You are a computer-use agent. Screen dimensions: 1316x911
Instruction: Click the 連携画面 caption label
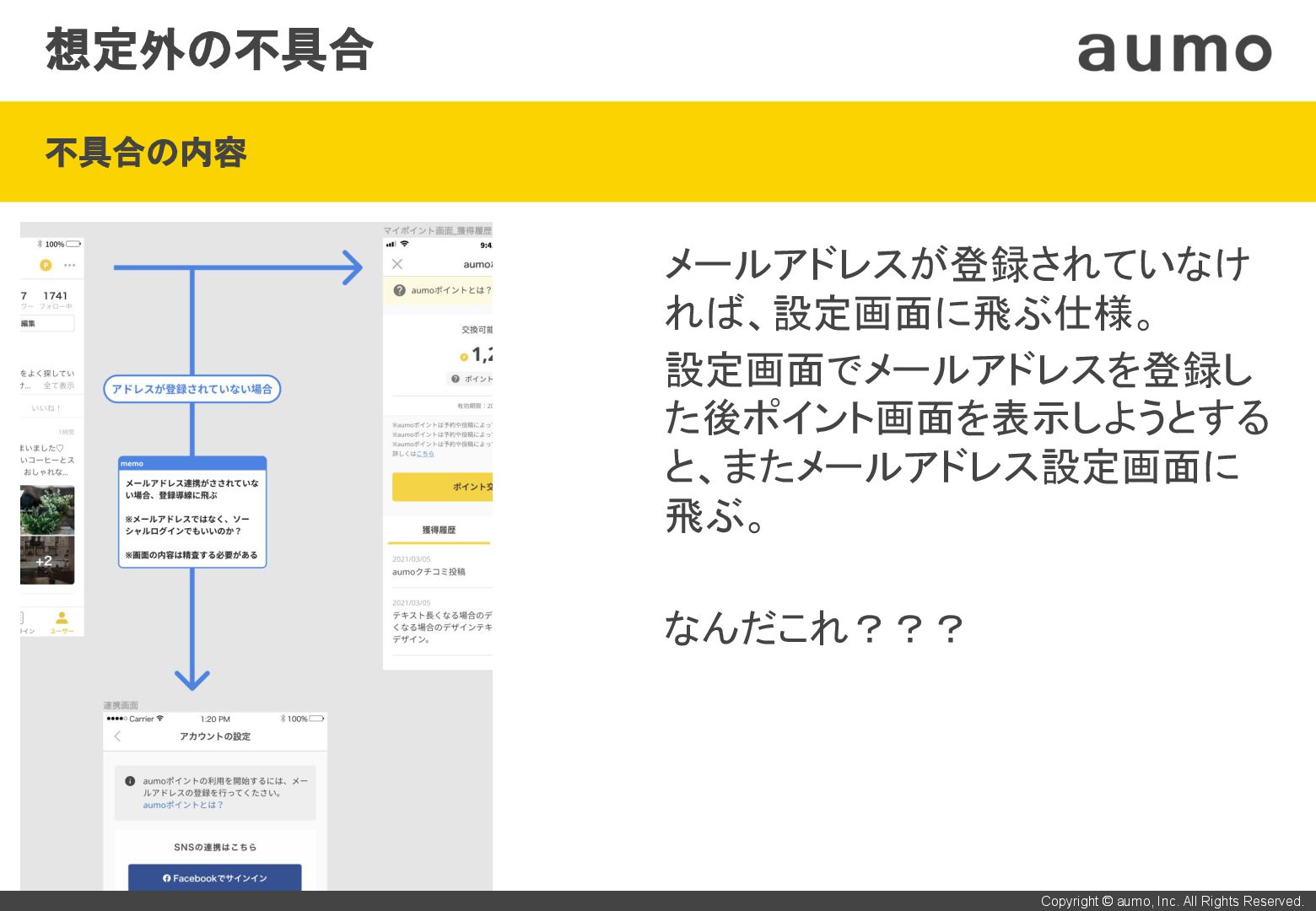click(x=121, y=705)
